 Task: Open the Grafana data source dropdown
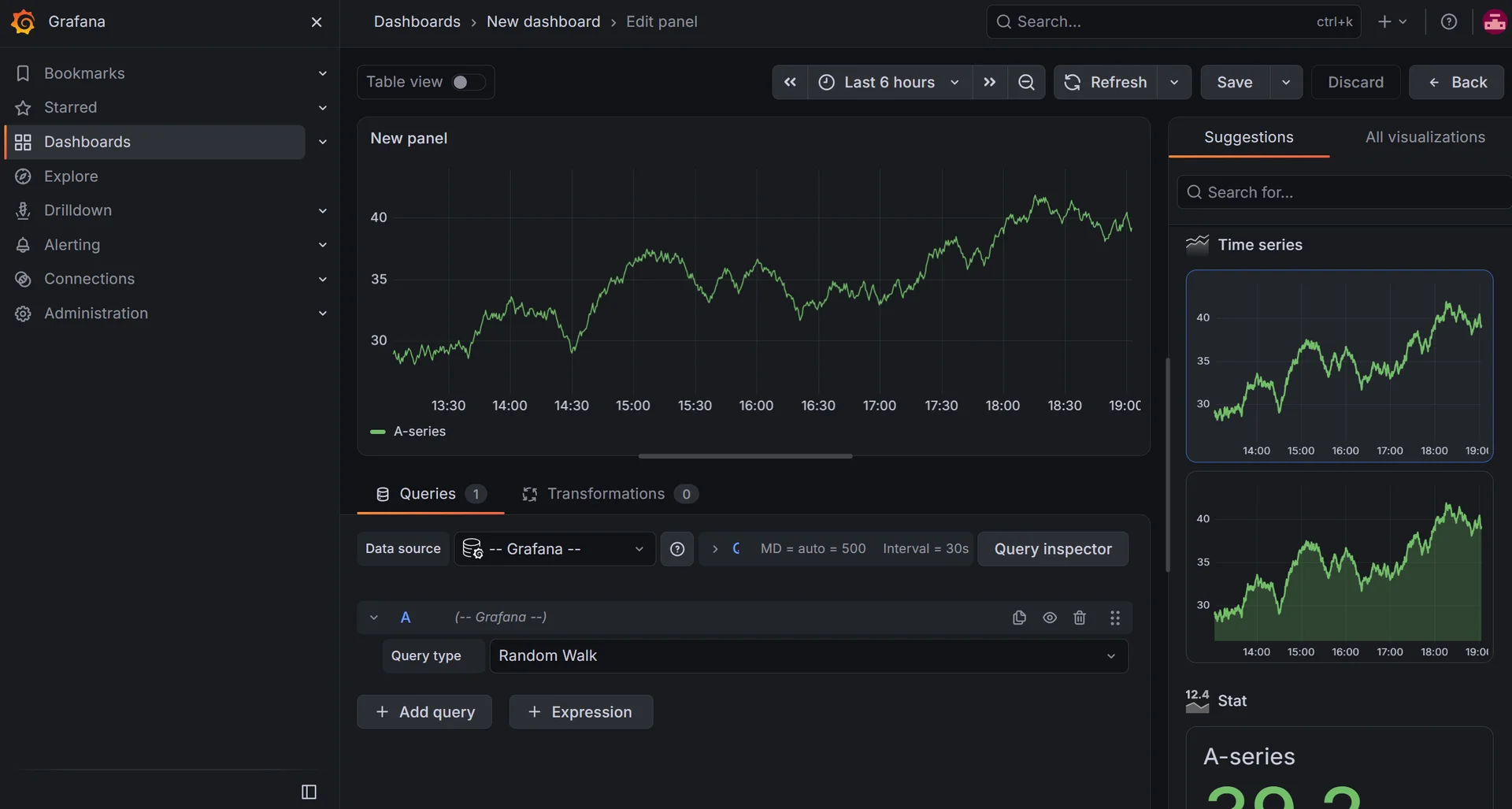[x=555, y=549]
